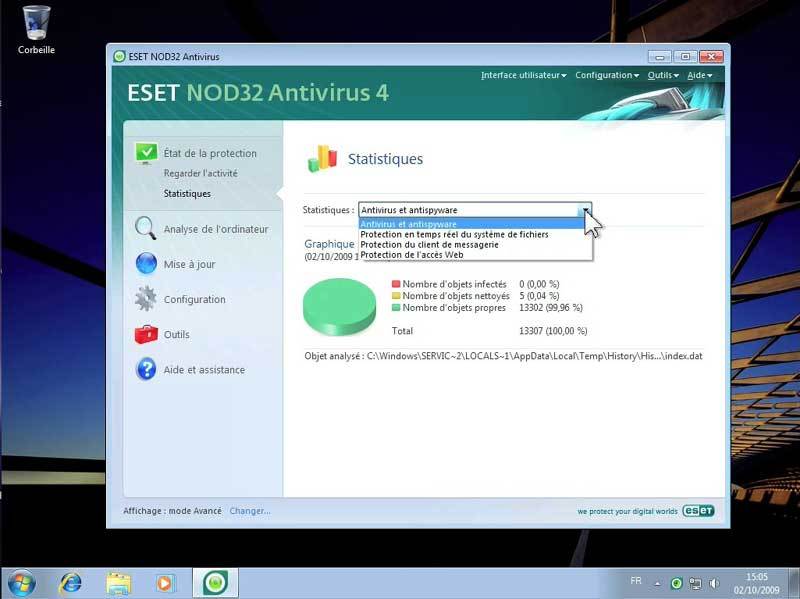This screenshot has width=800, height=599.
Task: Open the Configuration menu in header
Action: pyautogui.click(x=607, y=76)
